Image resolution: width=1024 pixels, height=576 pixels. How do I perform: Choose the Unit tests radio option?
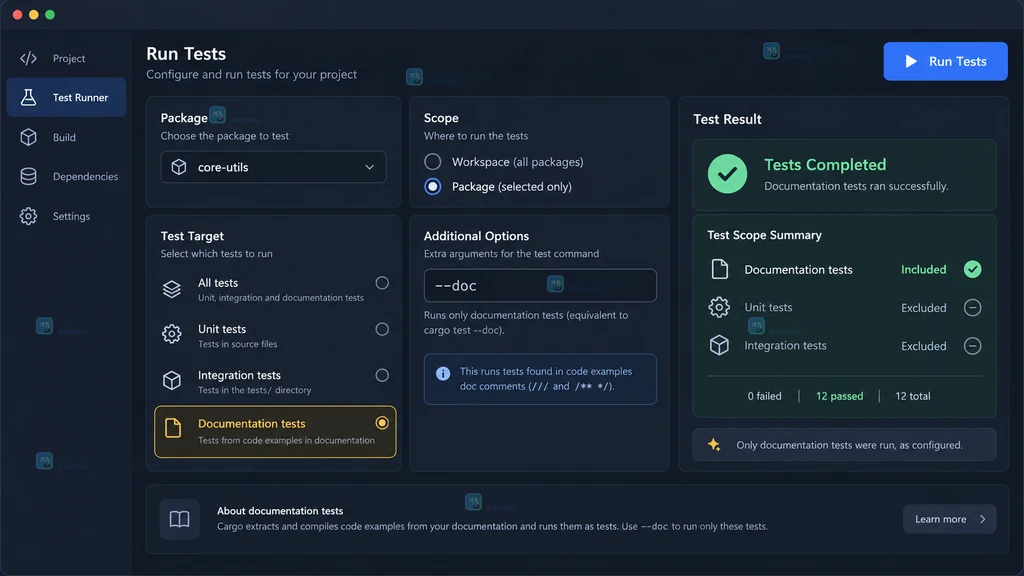(x=382, y=329)
